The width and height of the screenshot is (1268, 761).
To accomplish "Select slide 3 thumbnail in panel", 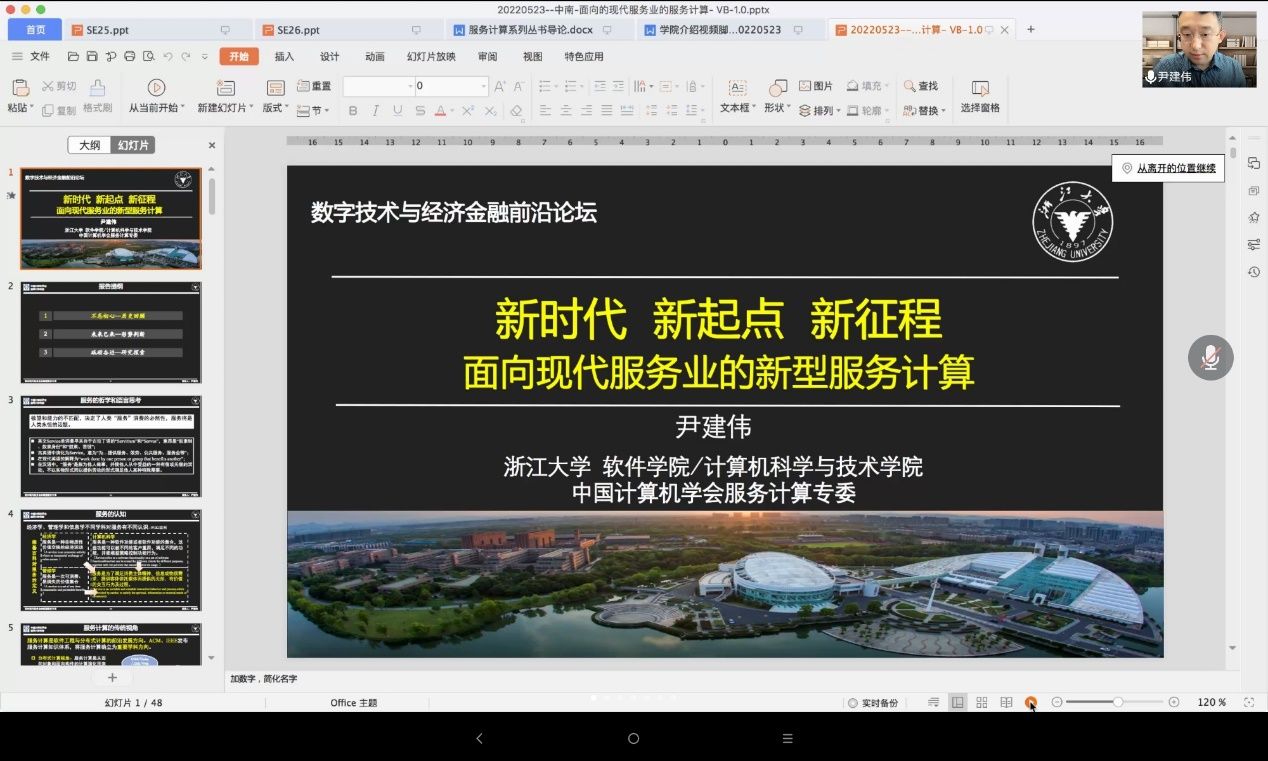I will click(111, 446).
